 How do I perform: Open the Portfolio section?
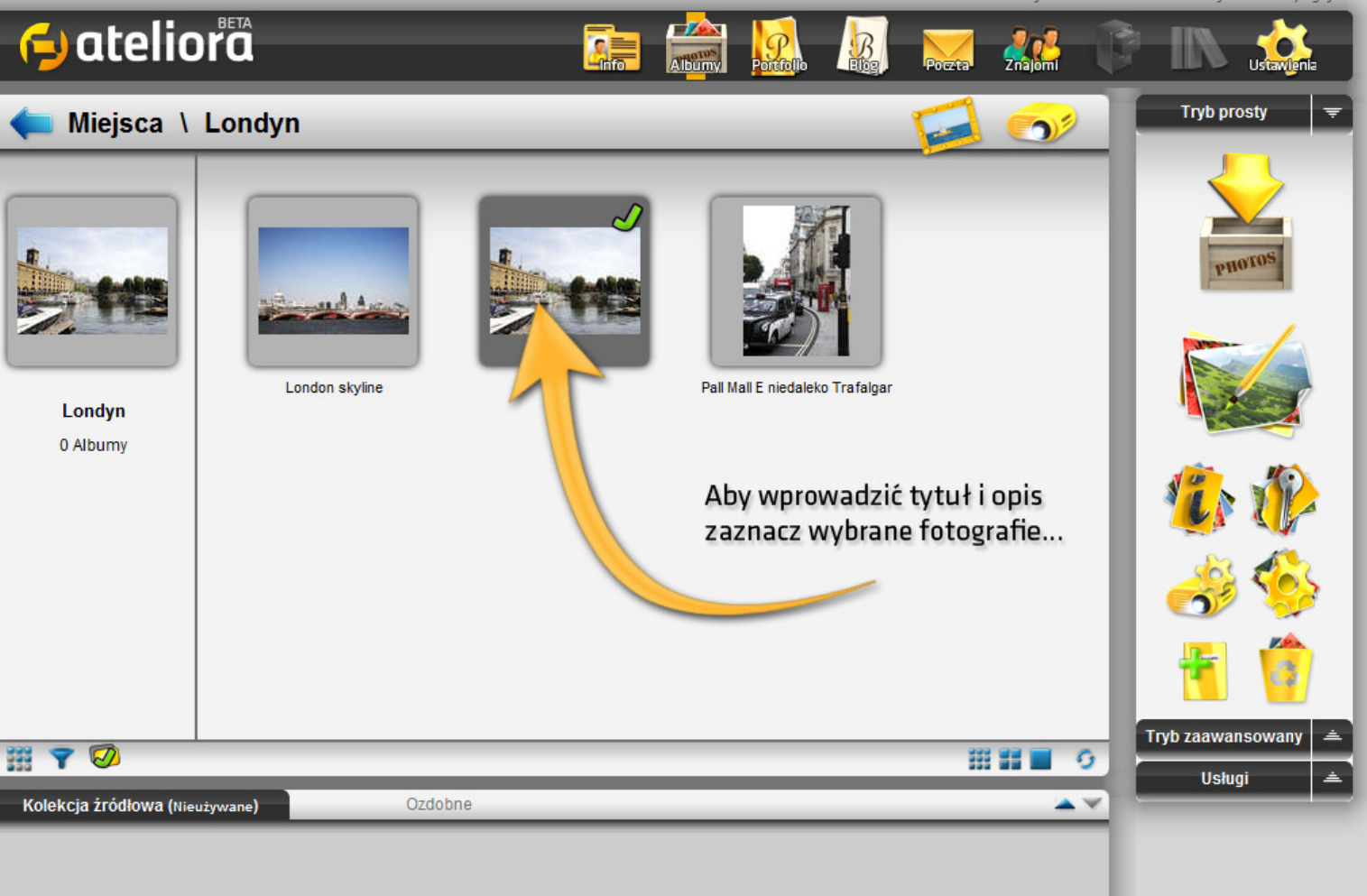(779, 46)
